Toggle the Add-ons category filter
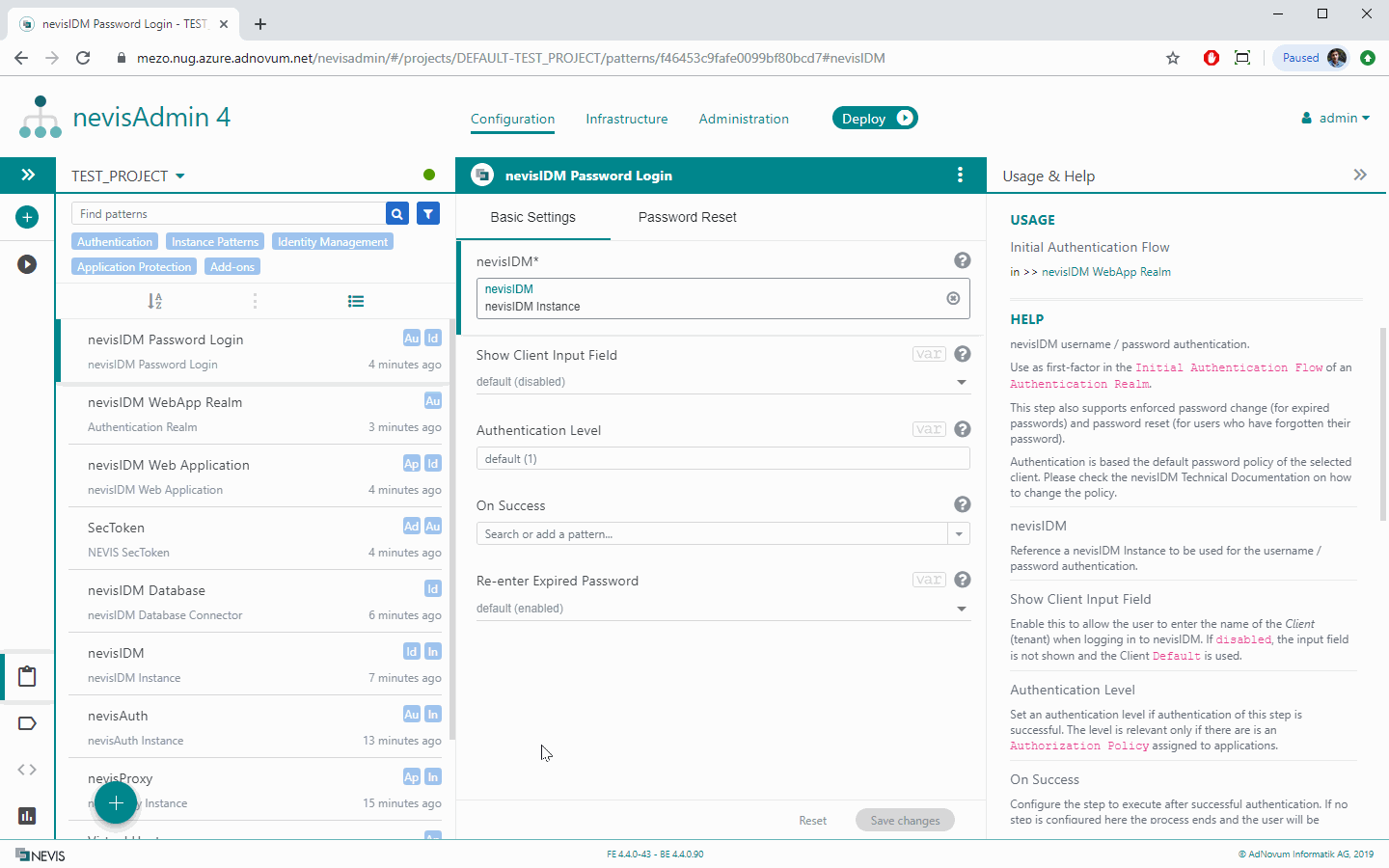Viewport: 1389px width, 868px height. (232, 267)
